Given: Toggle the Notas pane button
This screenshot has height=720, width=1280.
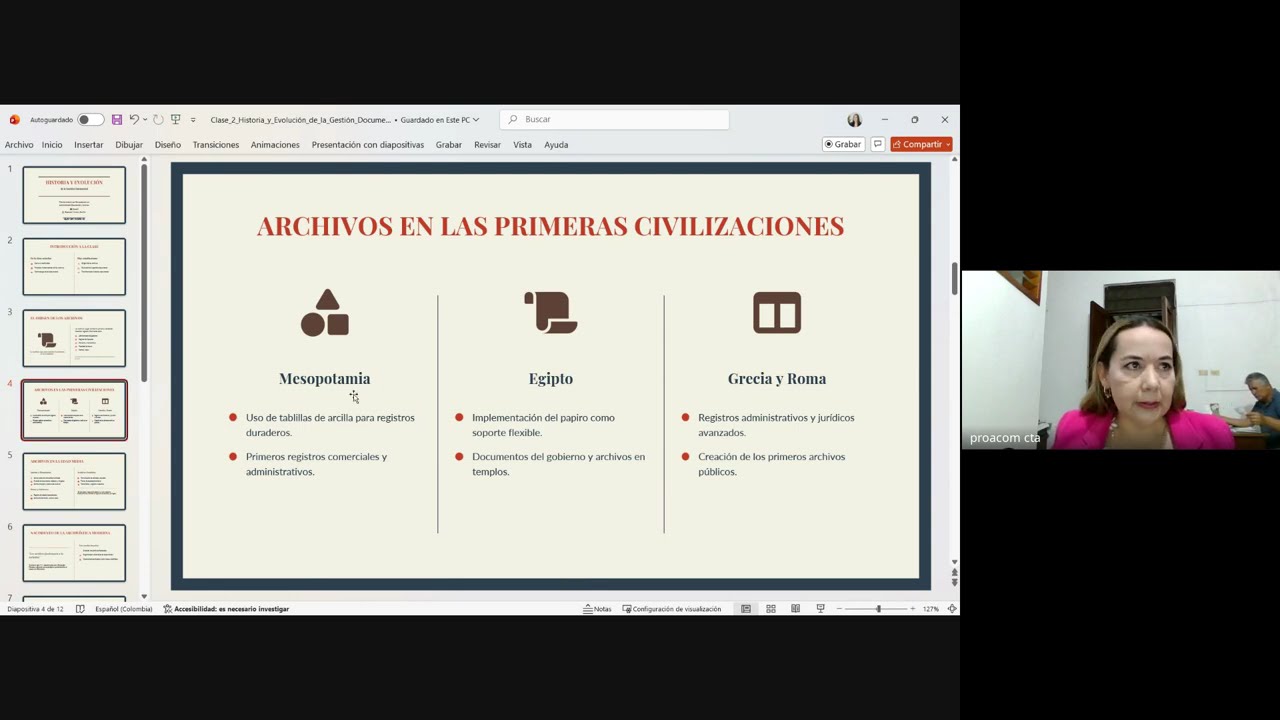Looking at the screenshot, I should (597, 609).
